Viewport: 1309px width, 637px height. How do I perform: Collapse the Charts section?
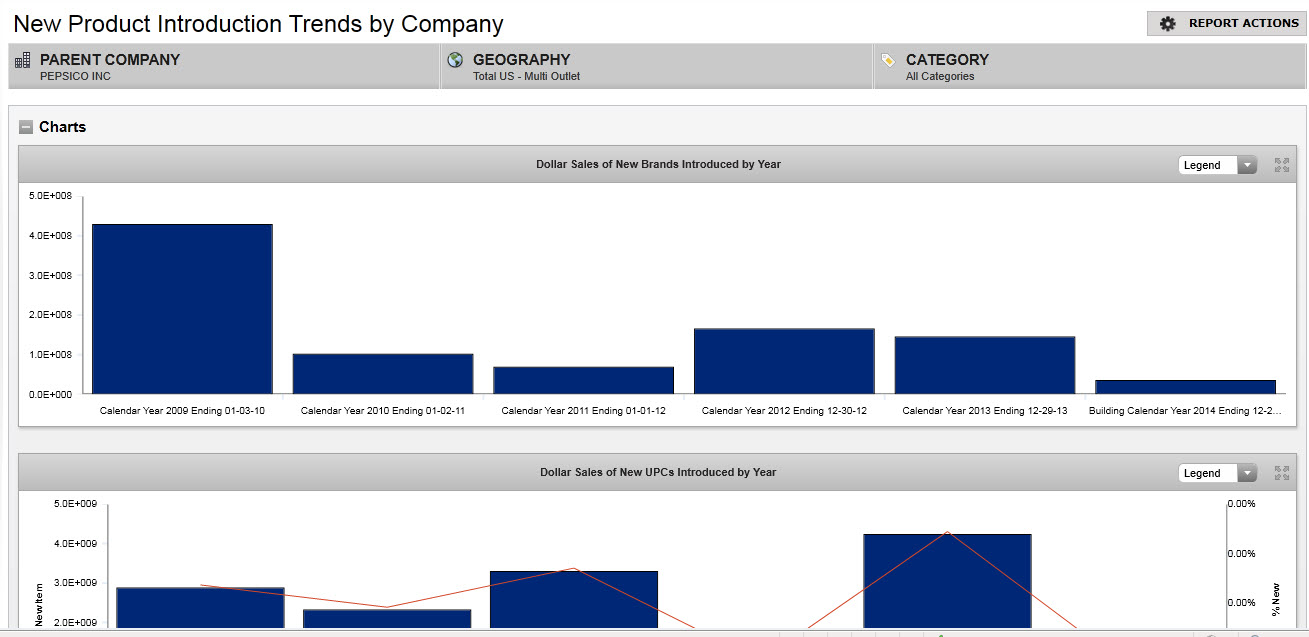(26, 127)
